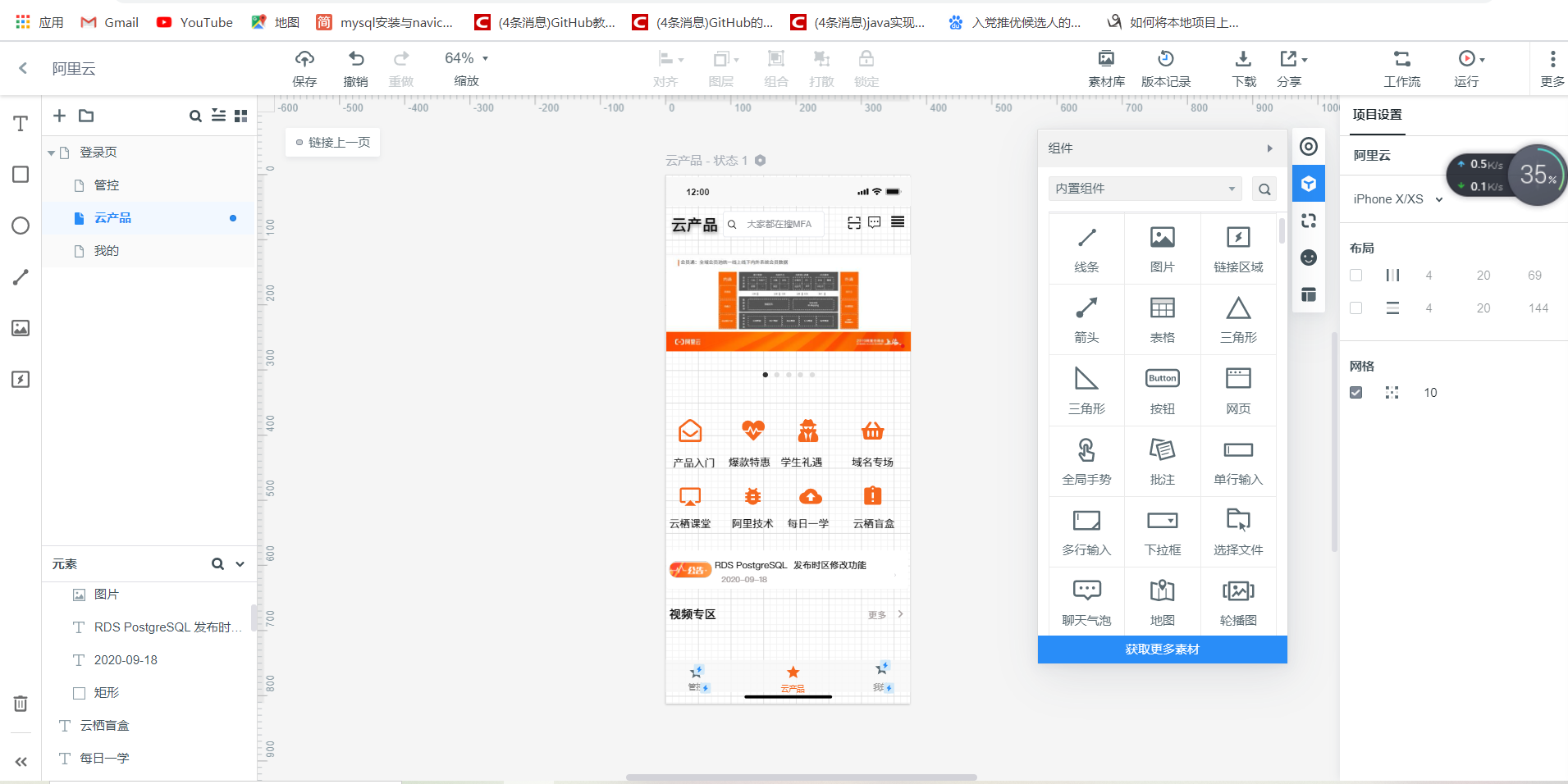The height and width of the screenshot is (784, 1568).
Task: Insert the Table component
Action: [1163, 320]
